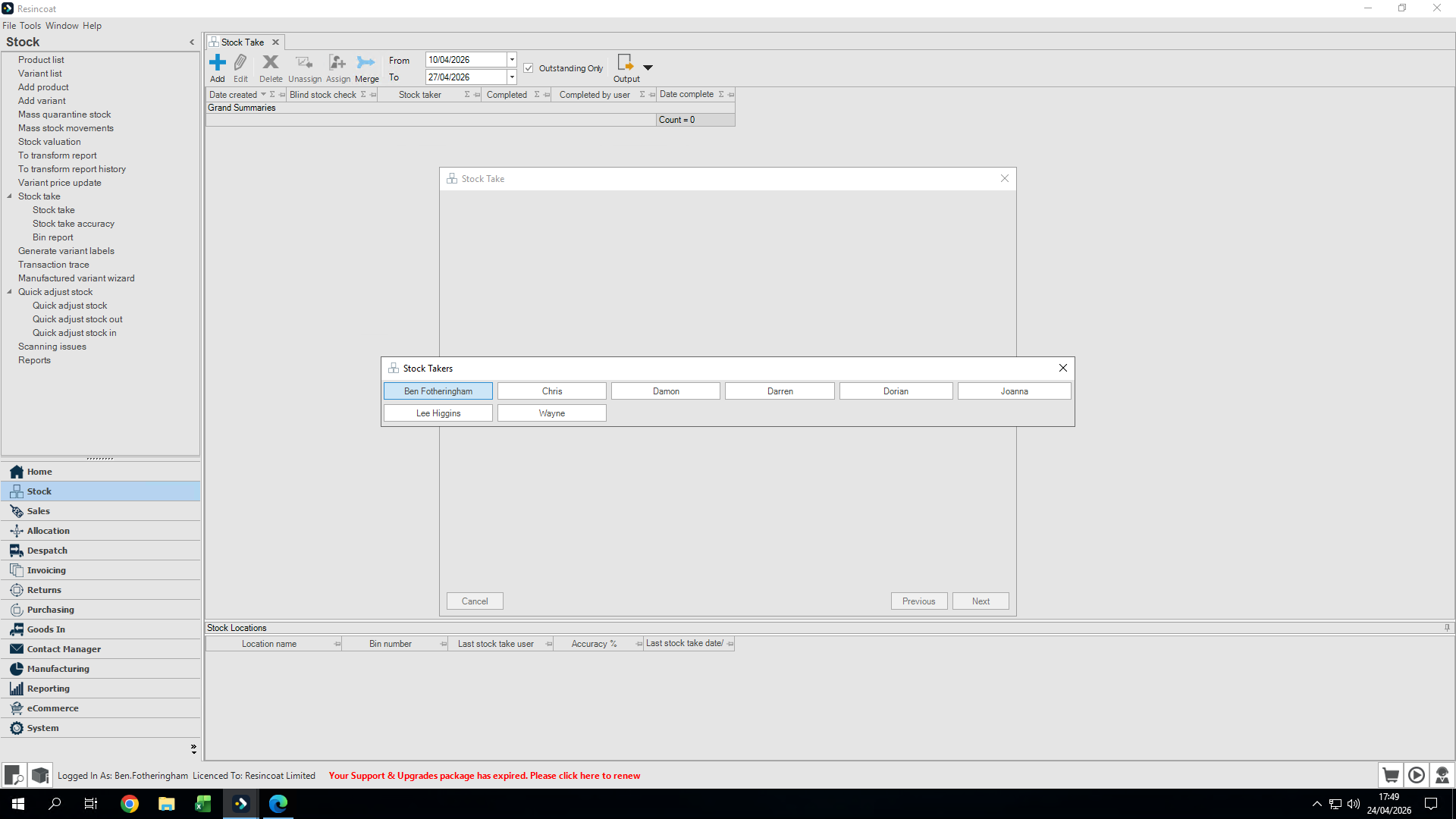Collapse the Quick adjust stock tree node
The image size is (1456, 819).
(10, 292)
